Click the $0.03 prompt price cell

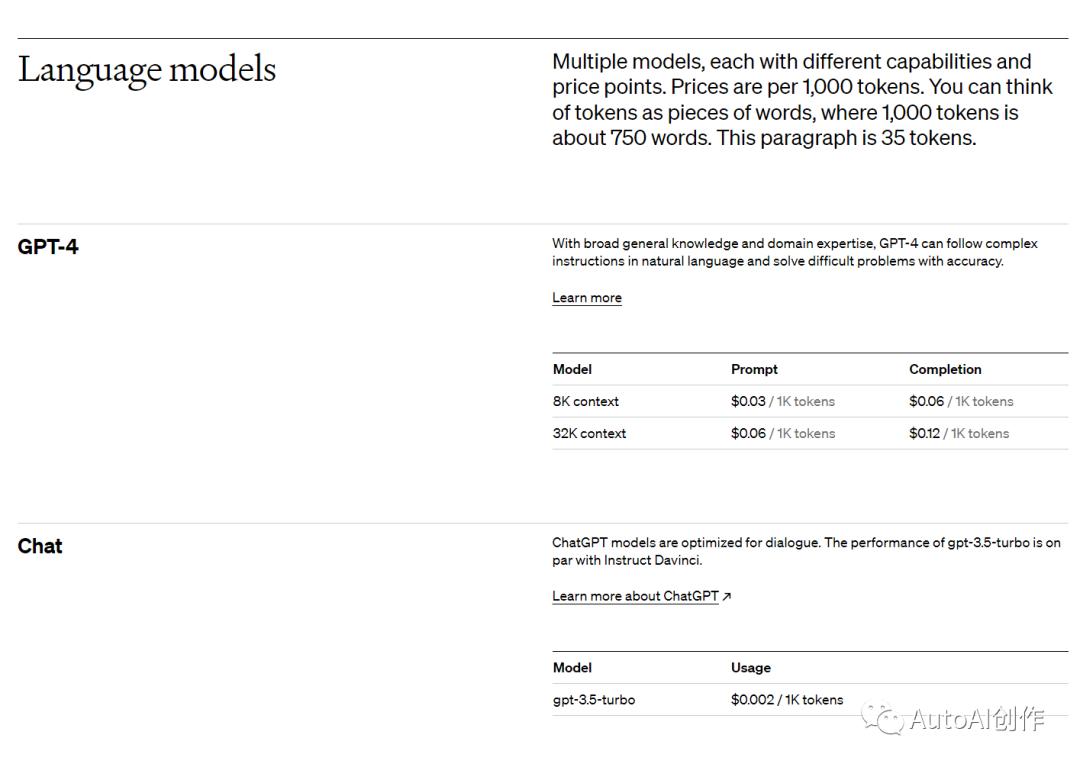[x=783, y=401]
